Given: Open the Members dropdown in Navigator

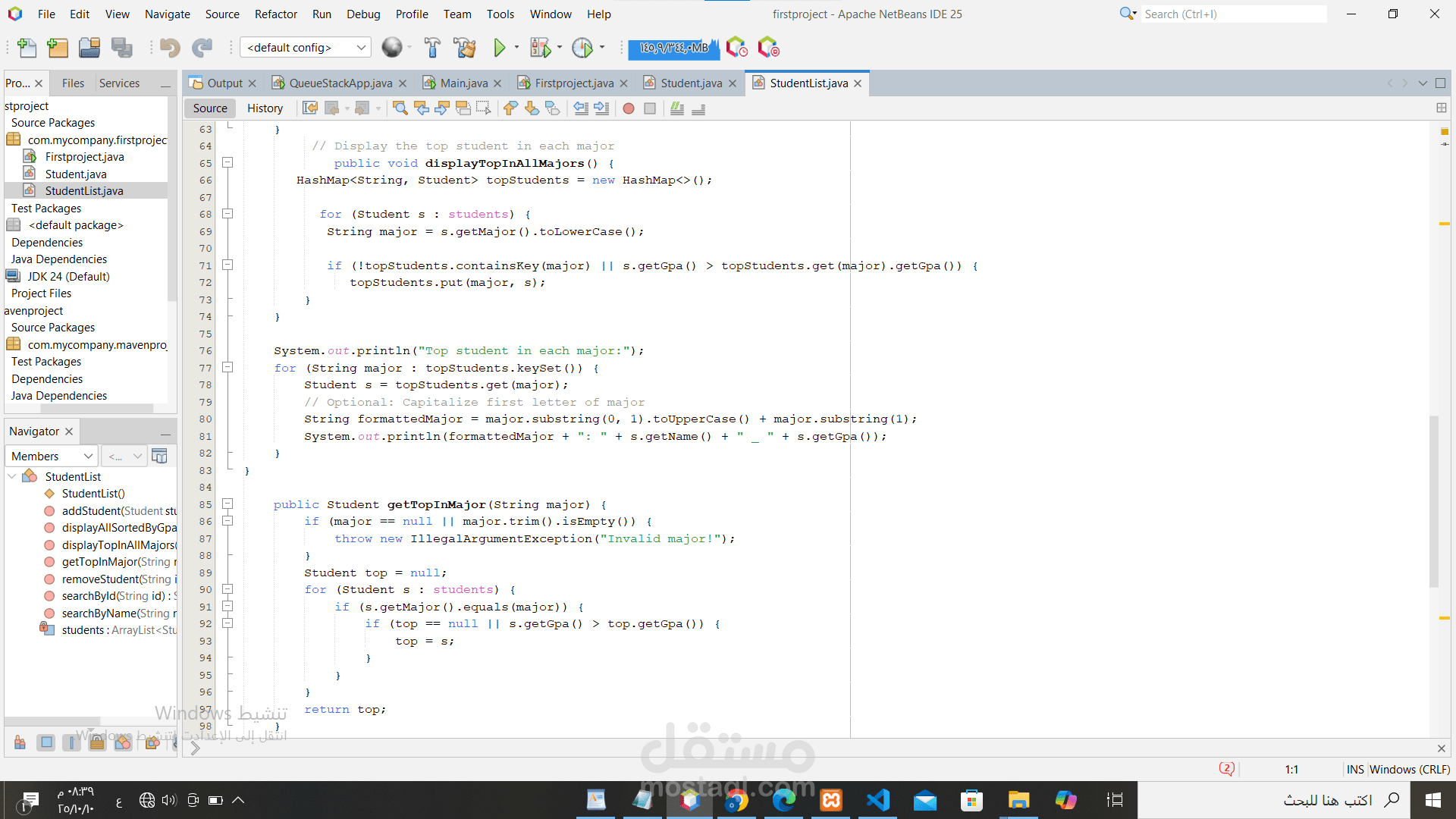Looking at the screenshot, I should coord(50,456).
